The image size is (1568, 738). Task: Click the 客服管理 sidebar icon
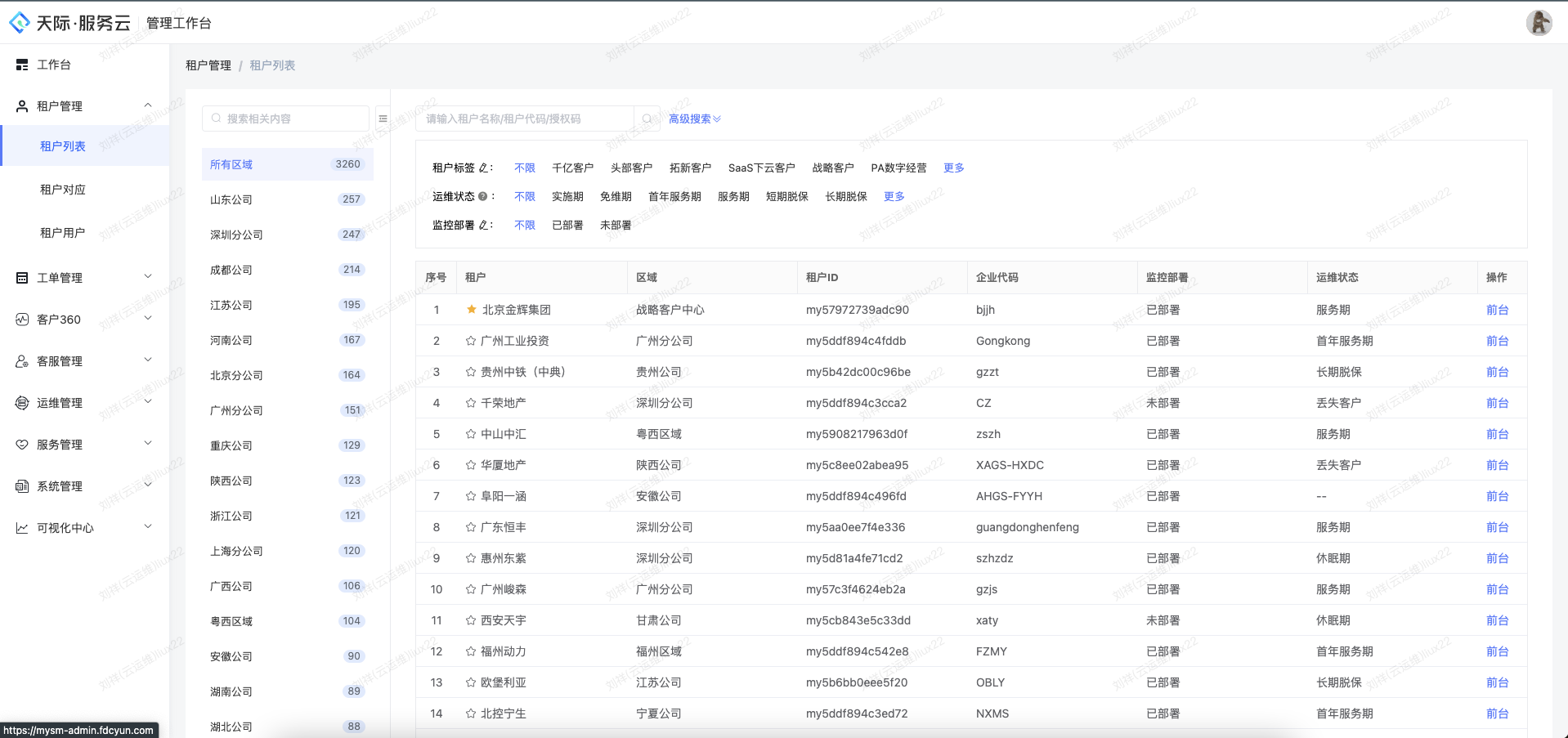tap(22, 361)
